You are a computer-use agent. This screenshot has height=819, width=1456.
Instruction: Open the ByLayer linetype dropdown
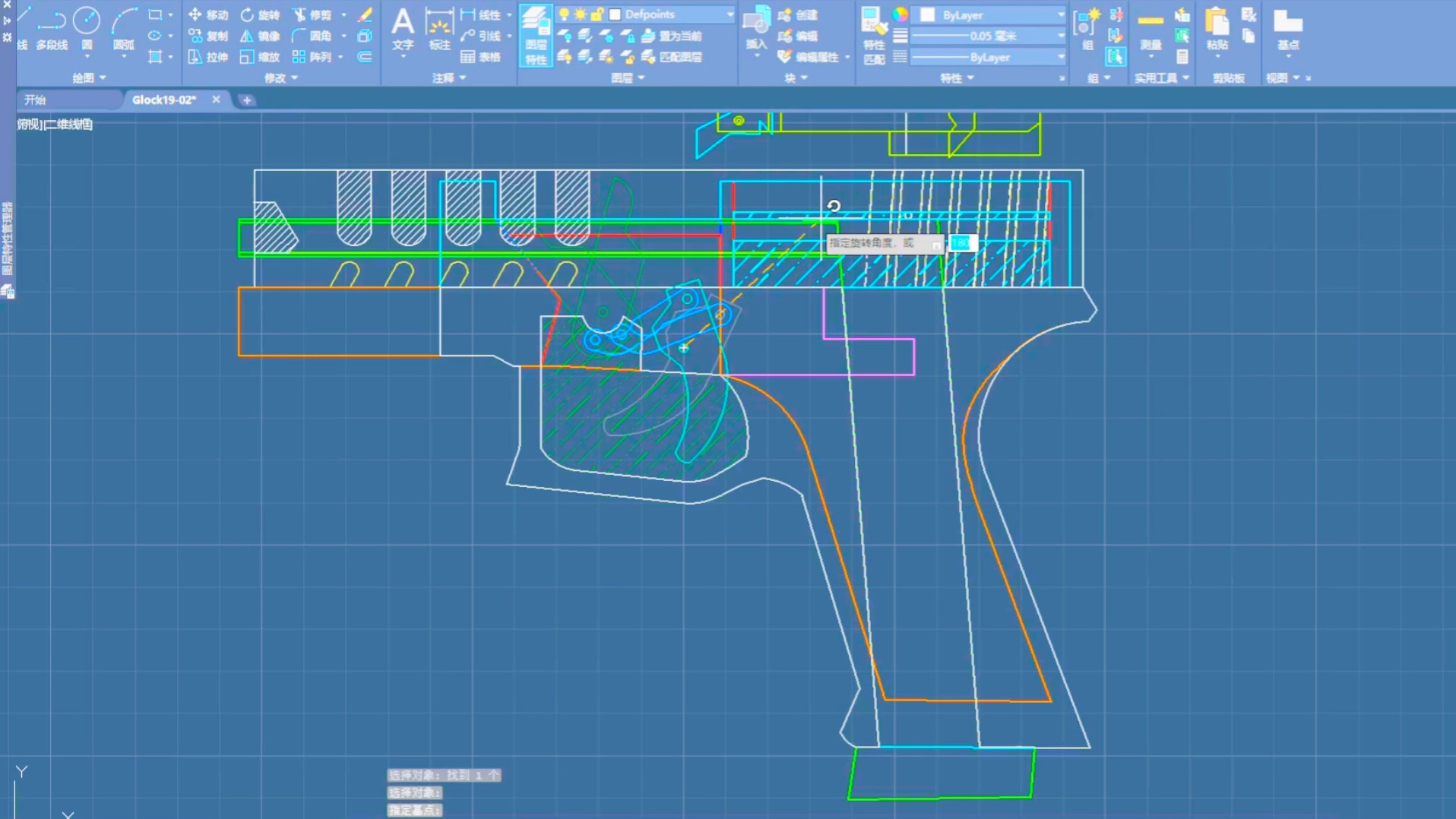click(x=1061, y=57)
